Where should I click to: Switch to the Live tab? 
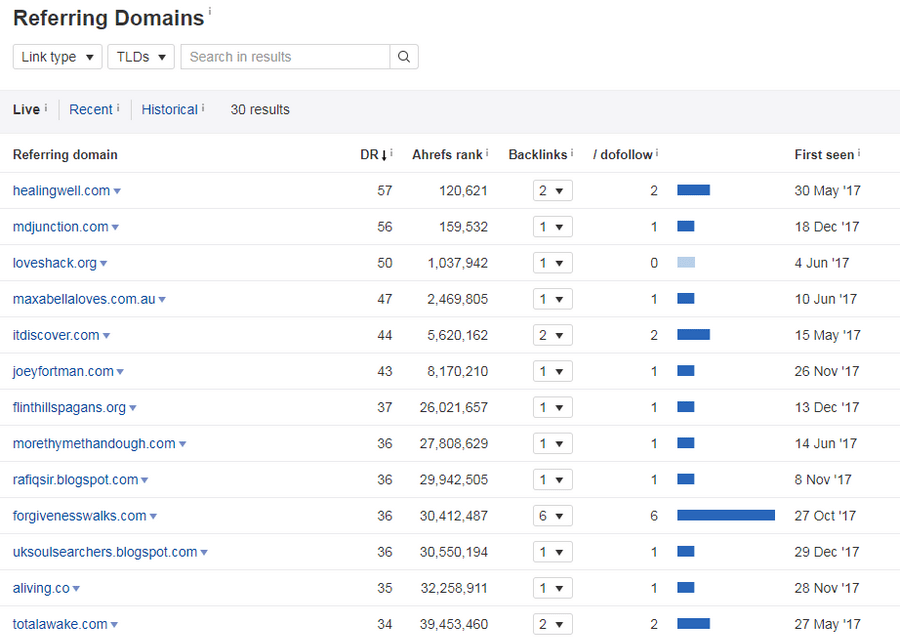pos(26,110)
